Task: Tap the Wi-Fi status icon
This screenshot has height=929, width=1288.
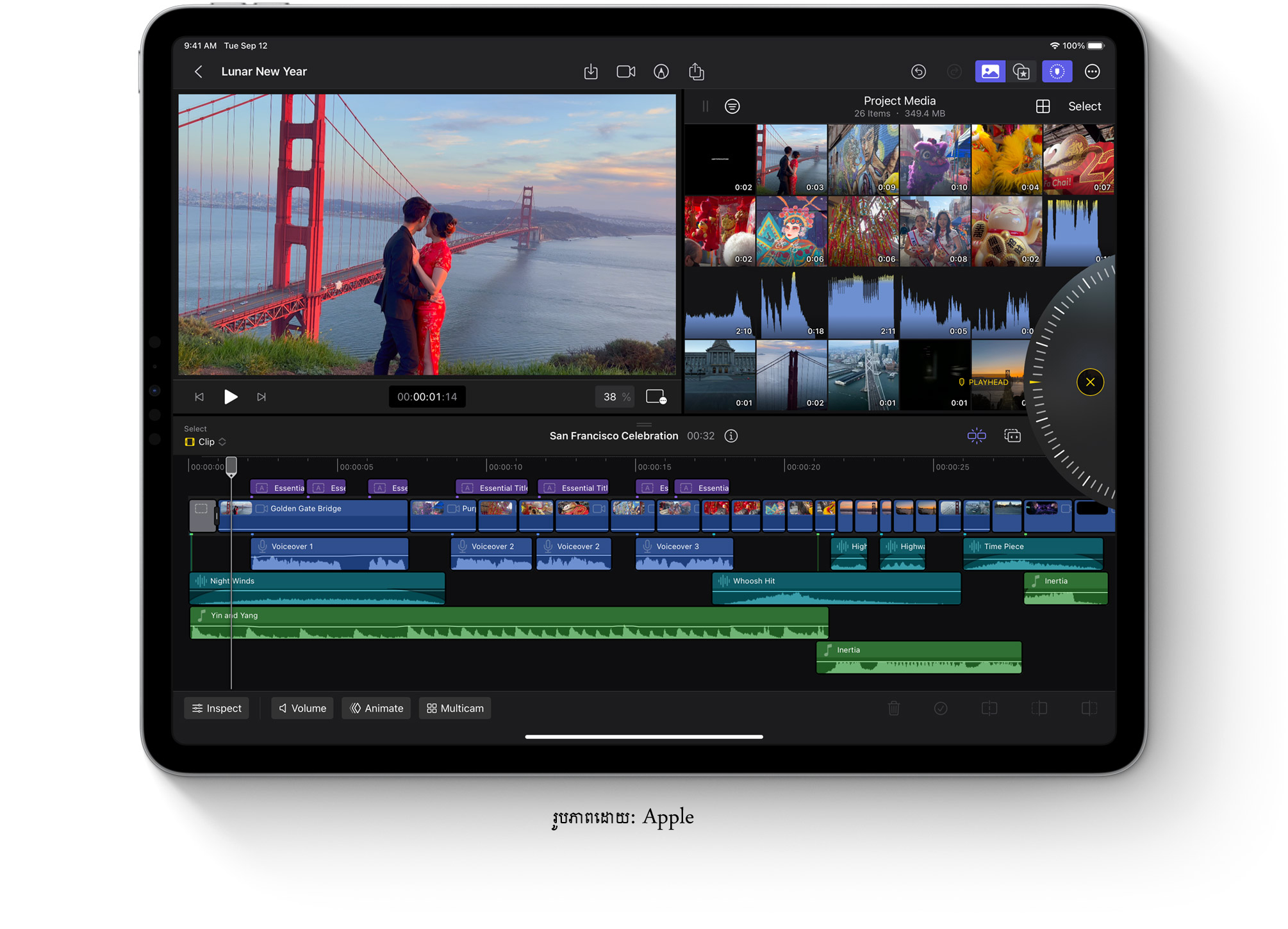Action: pyautogui.click(x=1055, y=46)
